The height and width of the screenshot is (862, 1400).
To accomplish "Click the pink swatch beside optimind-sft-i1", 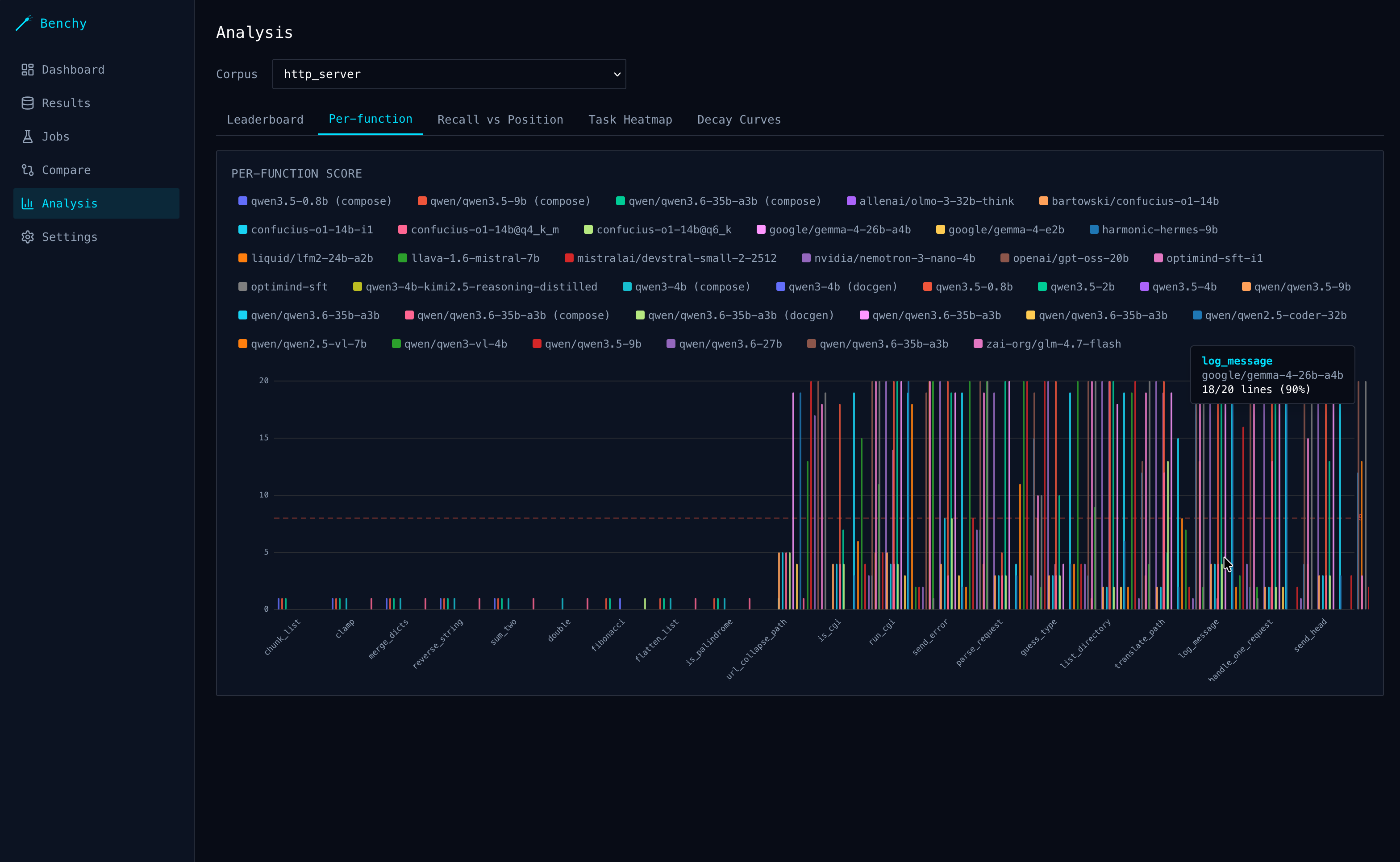I will point(1158,258).
